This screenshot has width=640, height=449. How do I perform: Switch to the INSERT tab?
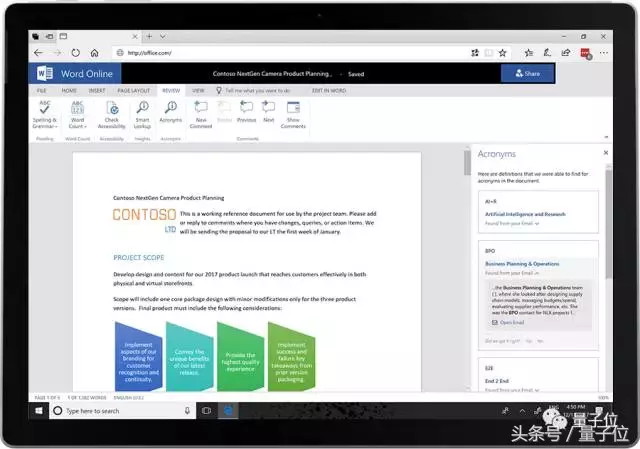(x=97, y=90)
